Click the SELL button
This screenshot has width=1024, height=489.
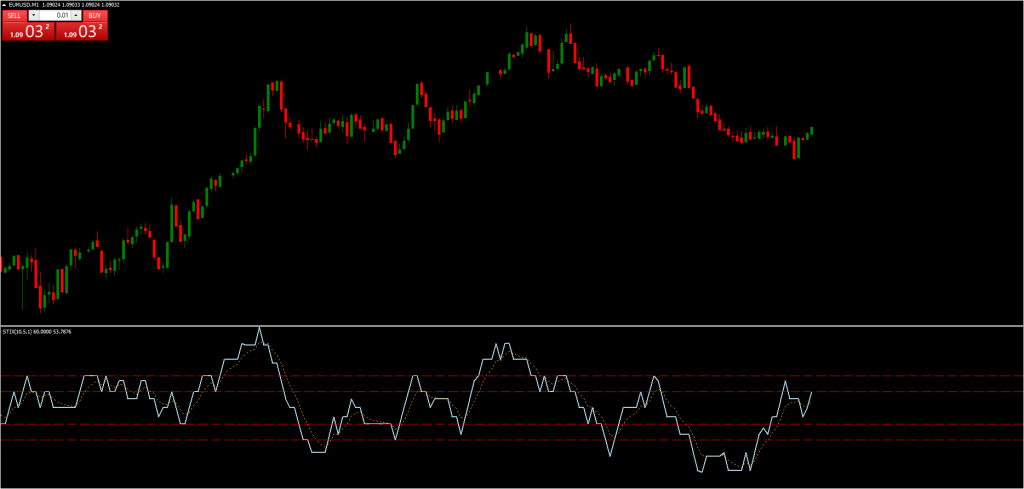[x=14, y=16]
